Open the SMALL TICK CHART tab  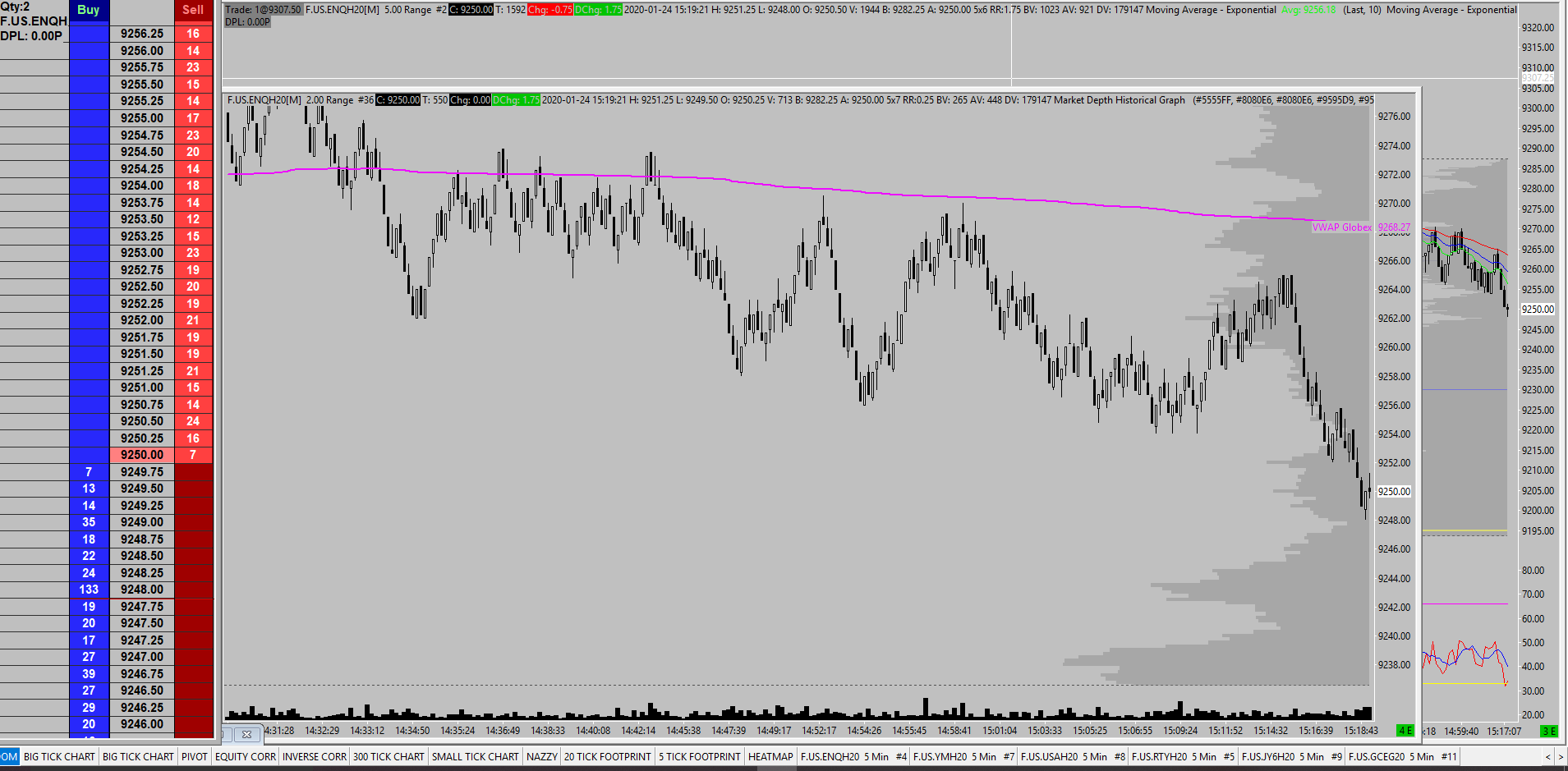tap(476, 757)
